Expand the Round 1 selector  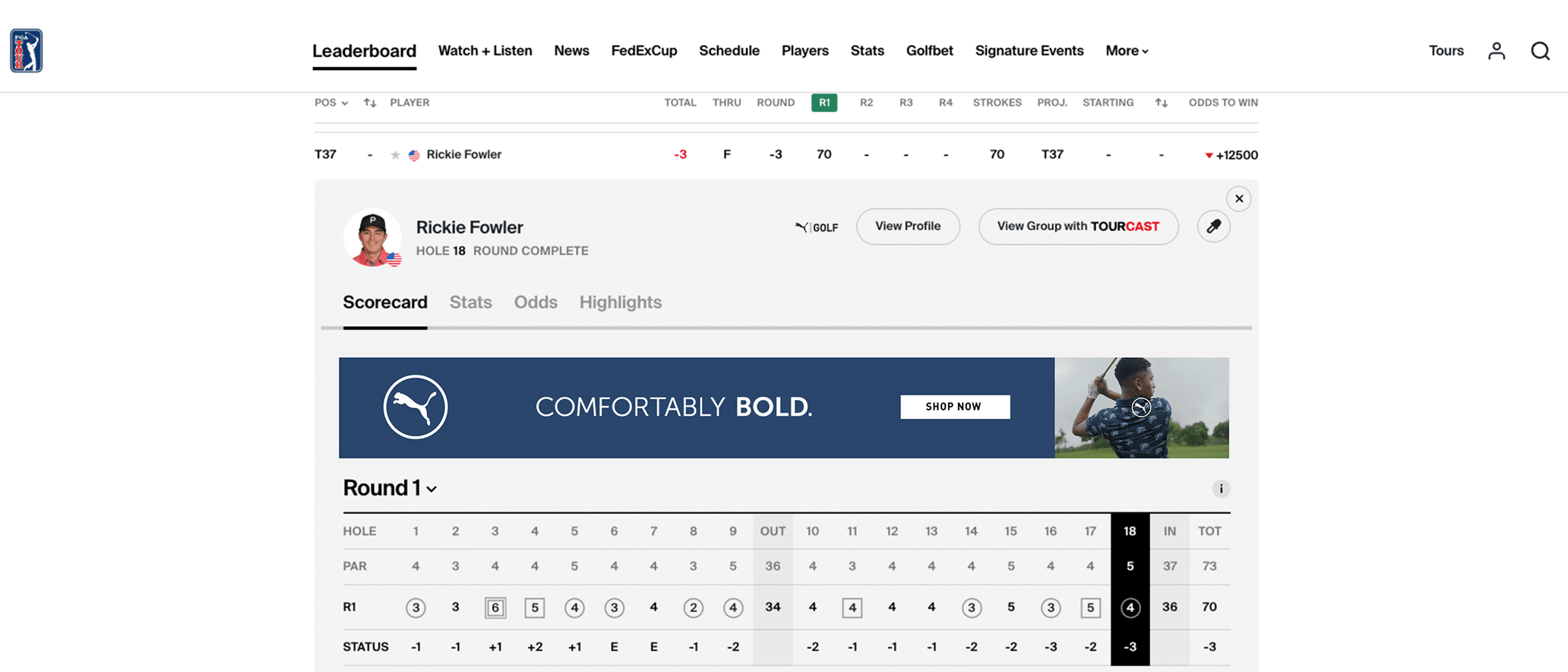(390, 488)
